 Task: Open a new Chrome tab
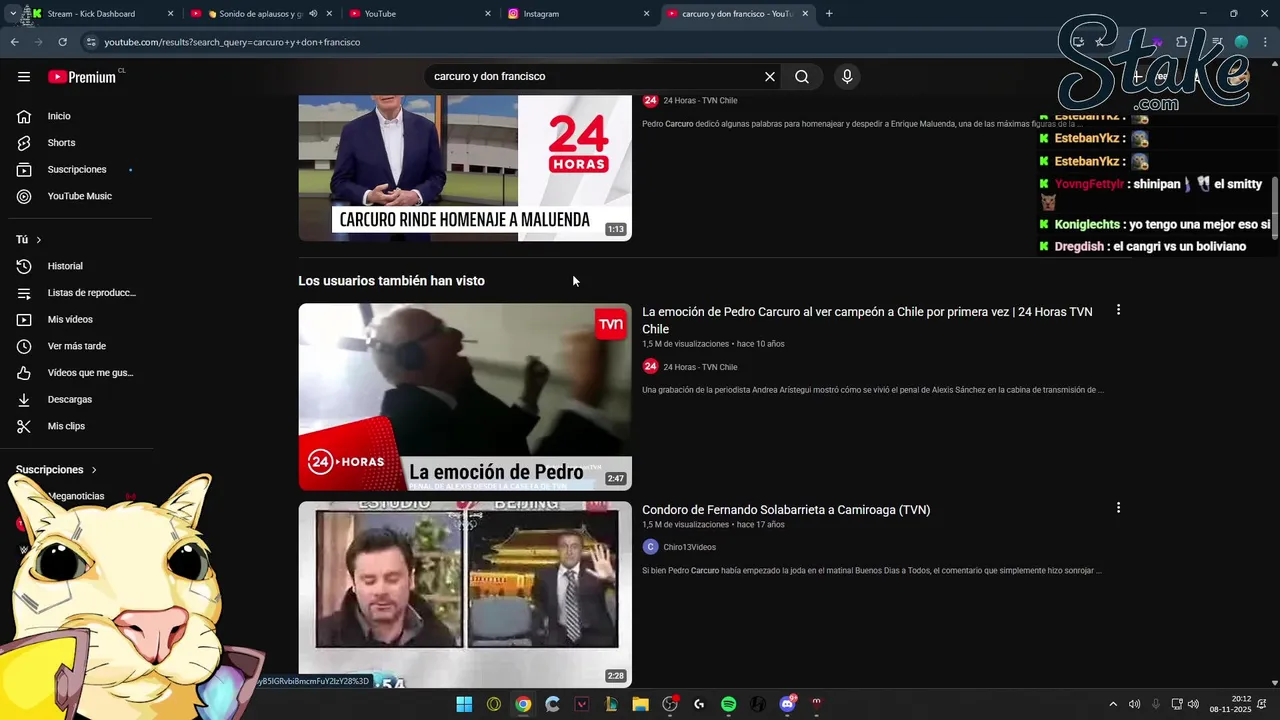829,14
